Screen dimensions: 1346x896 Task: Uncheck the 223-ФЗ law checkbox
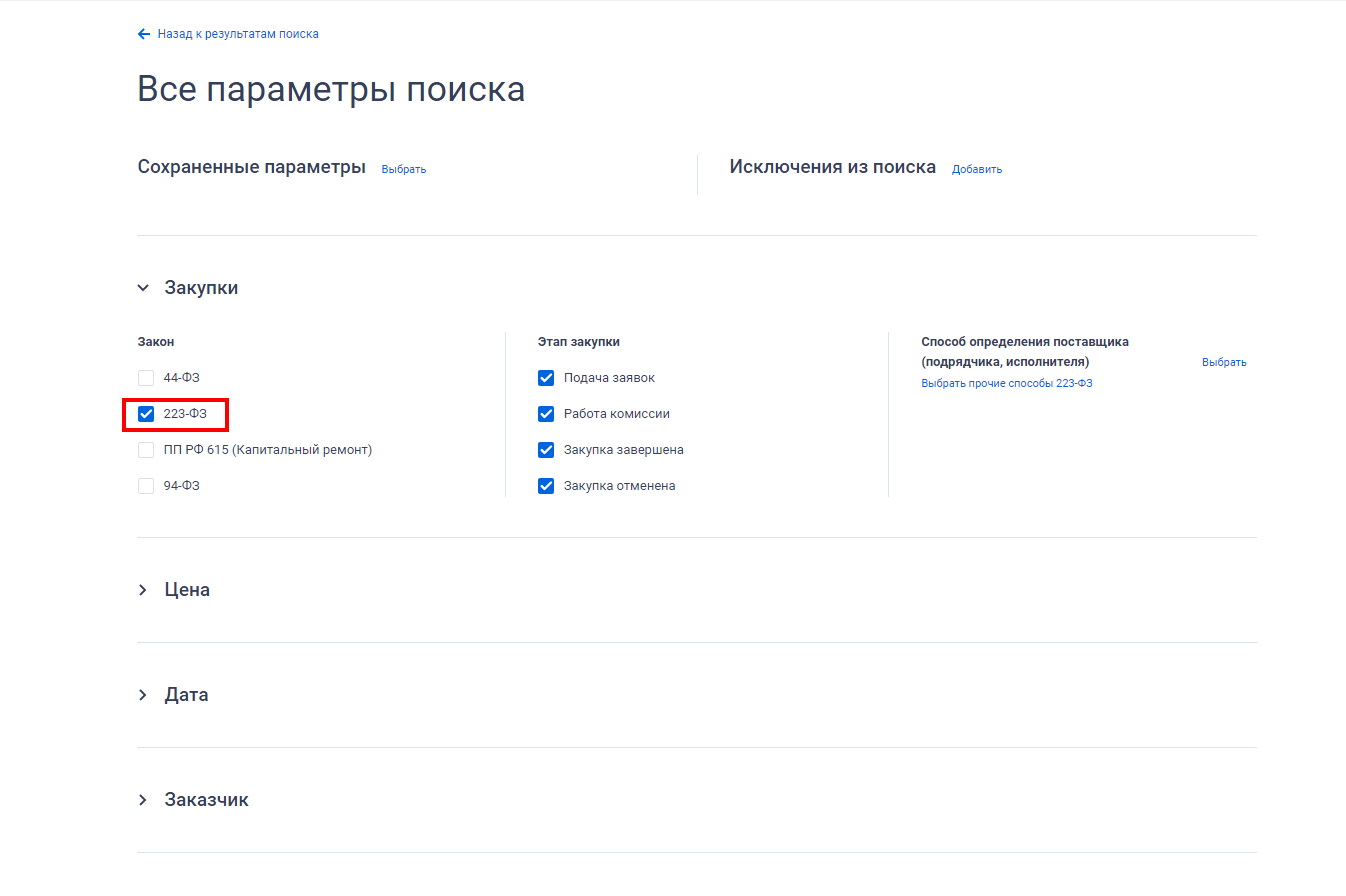point(146,414)
